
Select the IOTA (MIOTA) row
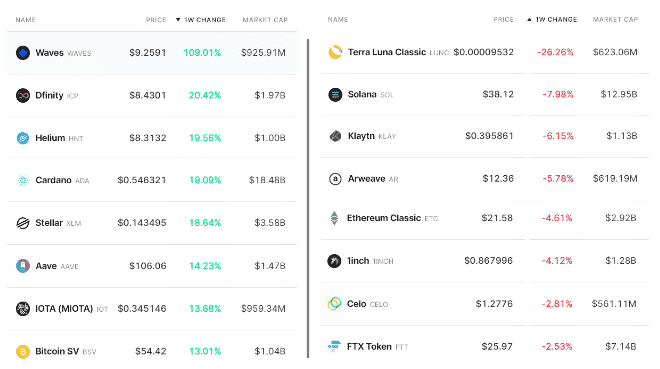152,309
